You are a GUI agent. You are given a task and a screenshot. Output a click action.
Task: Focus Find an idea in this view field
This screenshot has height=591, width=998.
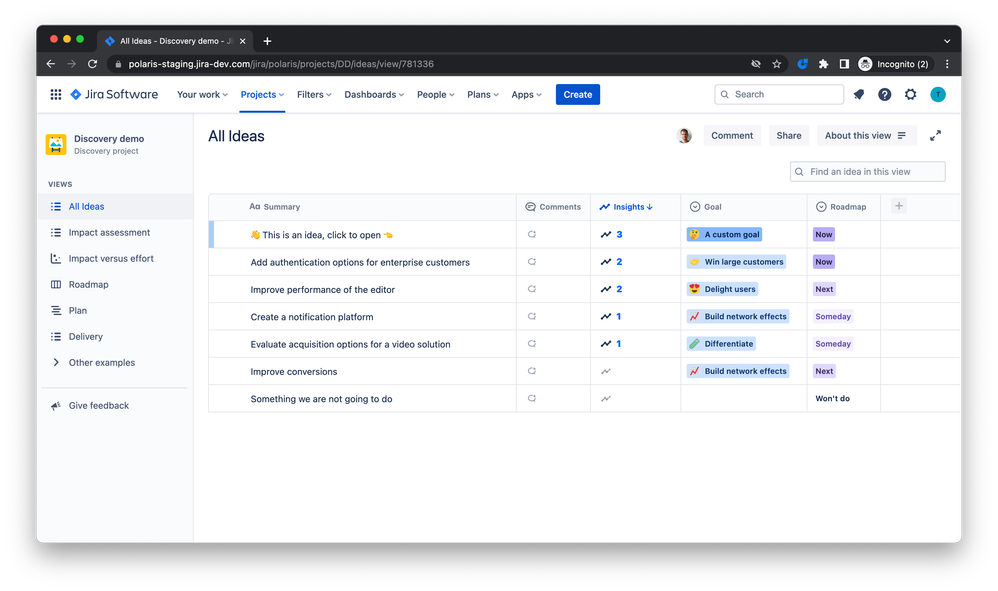click(868, 172)
